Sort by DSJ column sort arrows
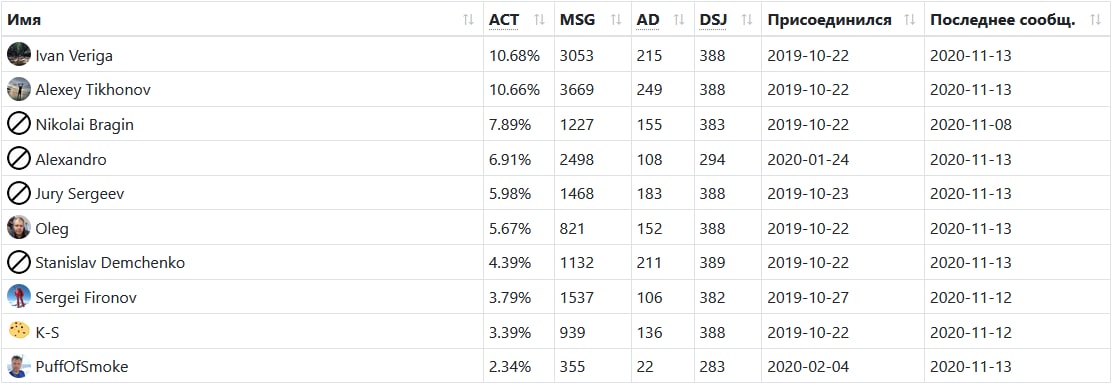Image resolution: width=1117 pixels, height=390 pixels. click(x=747, y=20)
